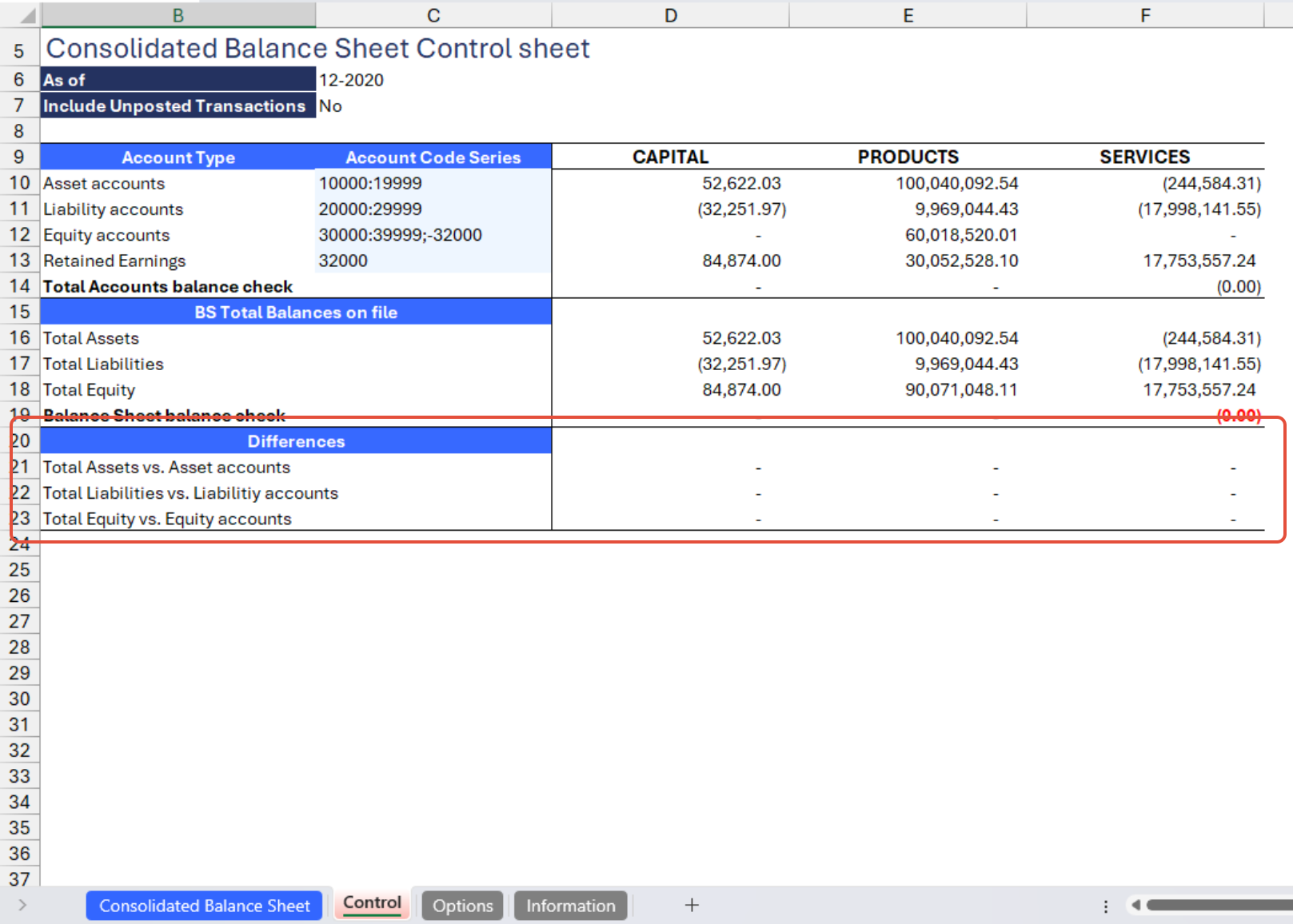Click the SERVICES column heading
Viewport: 1293px width, 924px height.
1144,157
